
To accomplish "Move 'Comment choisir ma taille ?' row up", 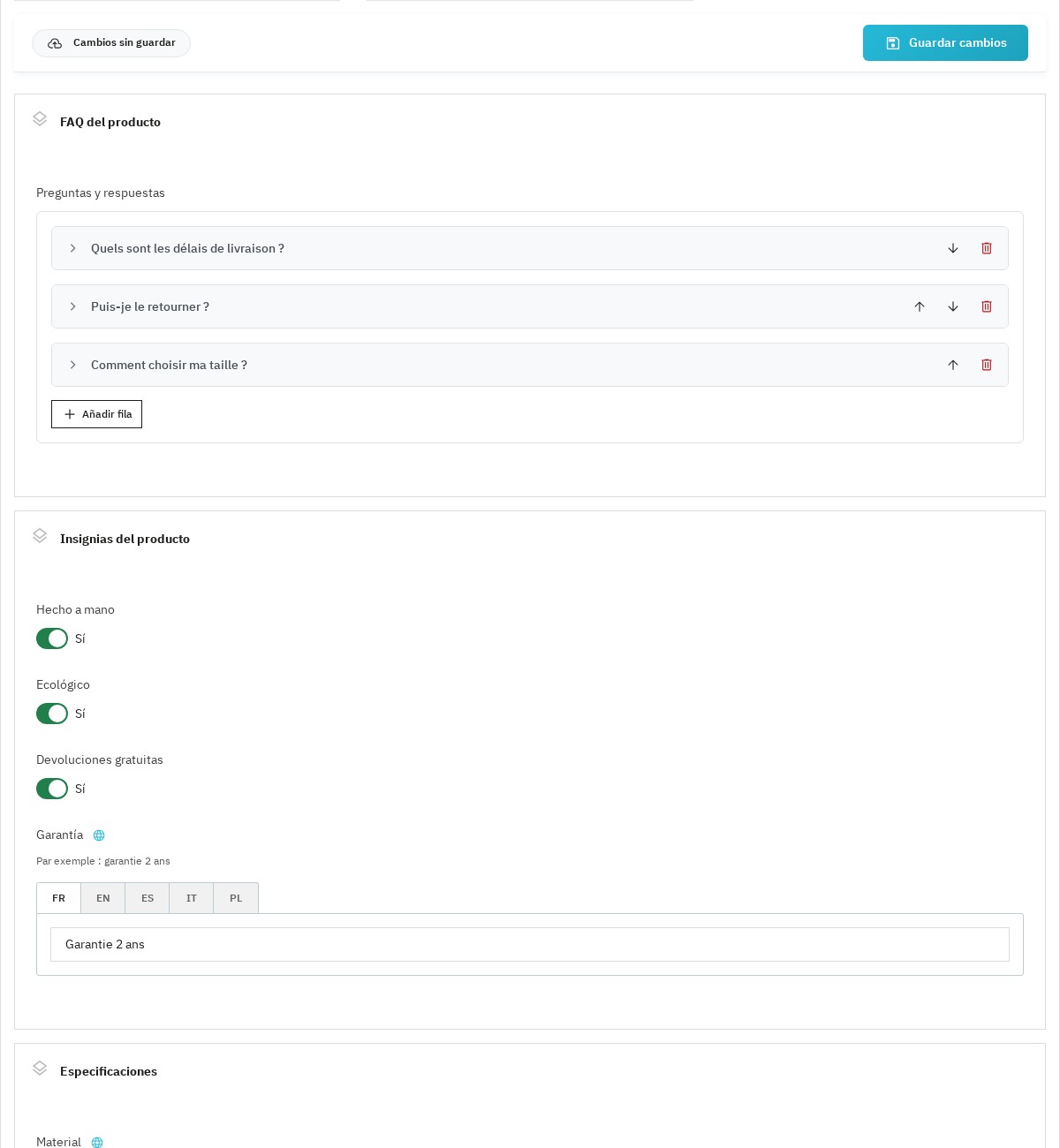I will 953,365.
